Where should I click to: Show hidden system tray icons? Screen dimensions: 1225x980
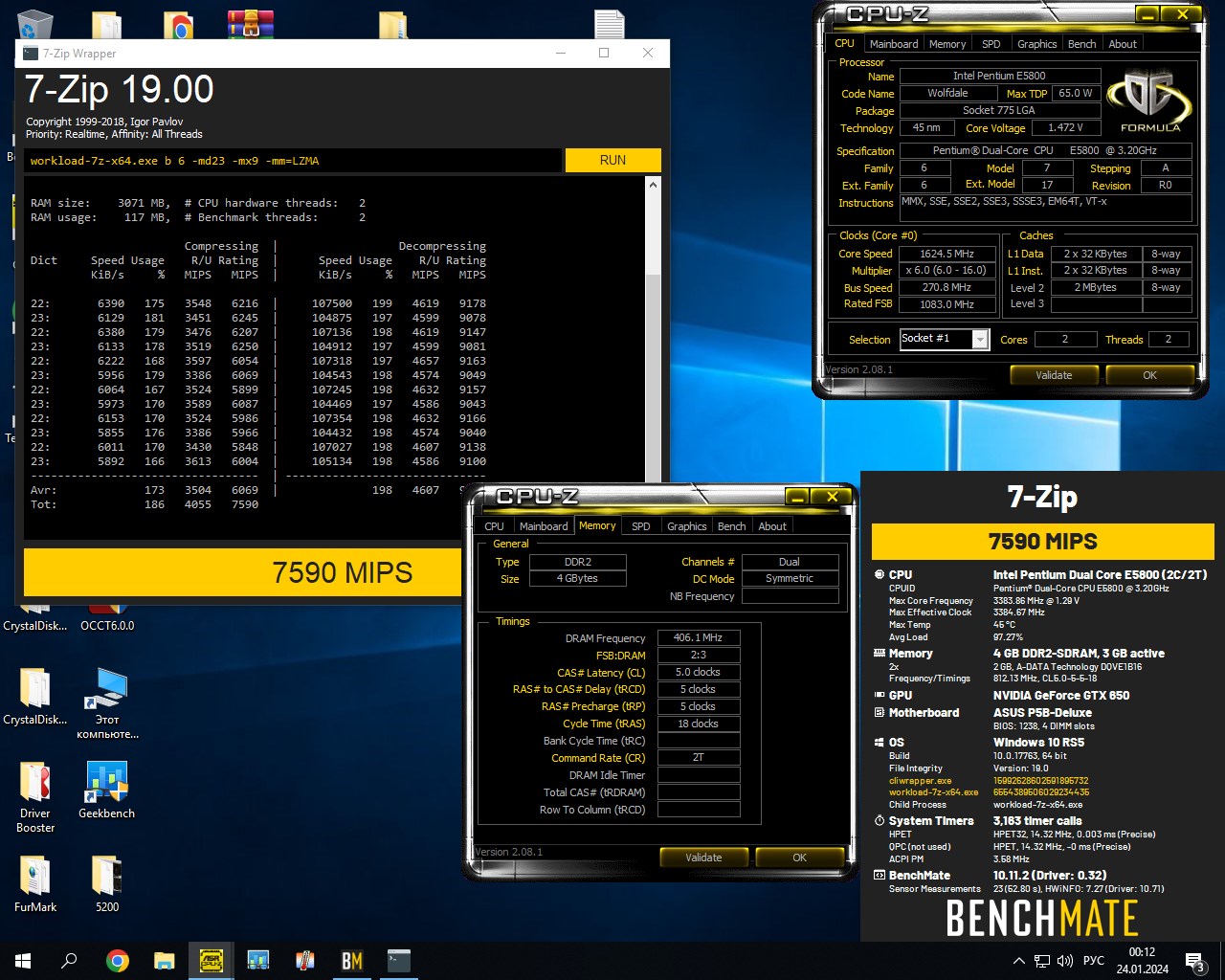click(x=1018, y=961)
